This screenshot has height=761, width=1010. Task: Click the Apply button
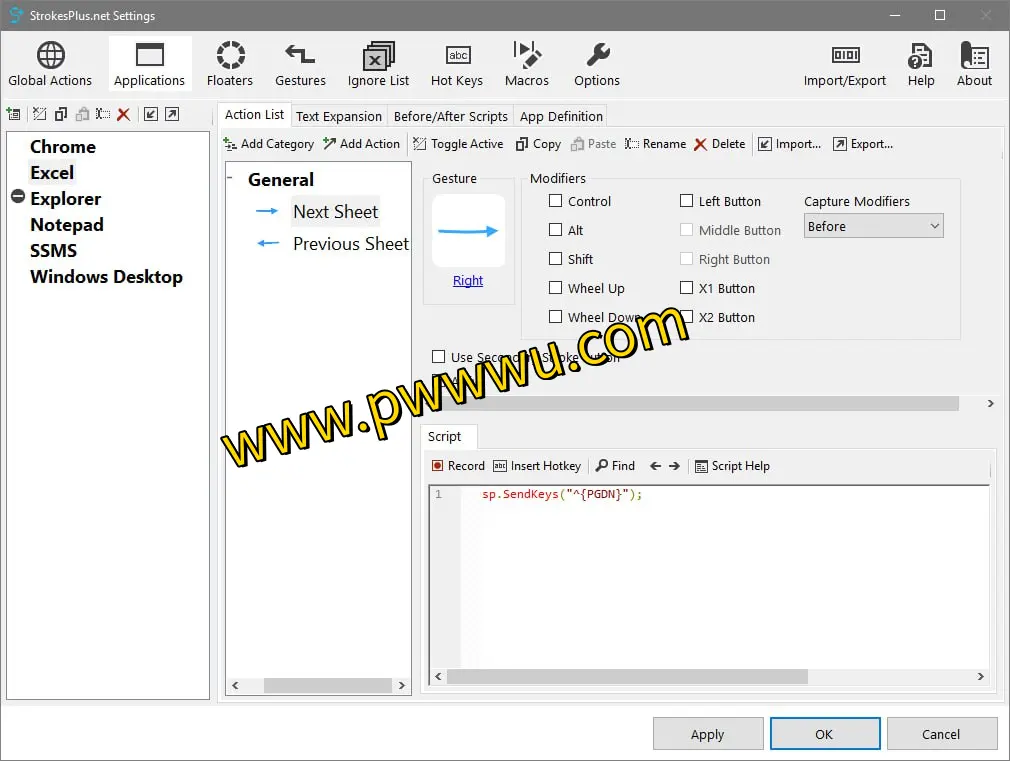(708, 733)
